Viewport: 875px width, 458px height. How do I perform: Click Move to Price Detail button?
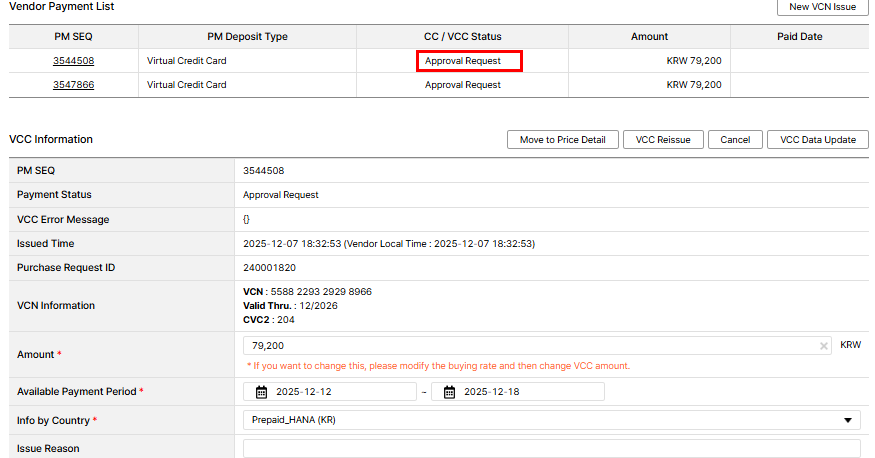click(563, 140)
